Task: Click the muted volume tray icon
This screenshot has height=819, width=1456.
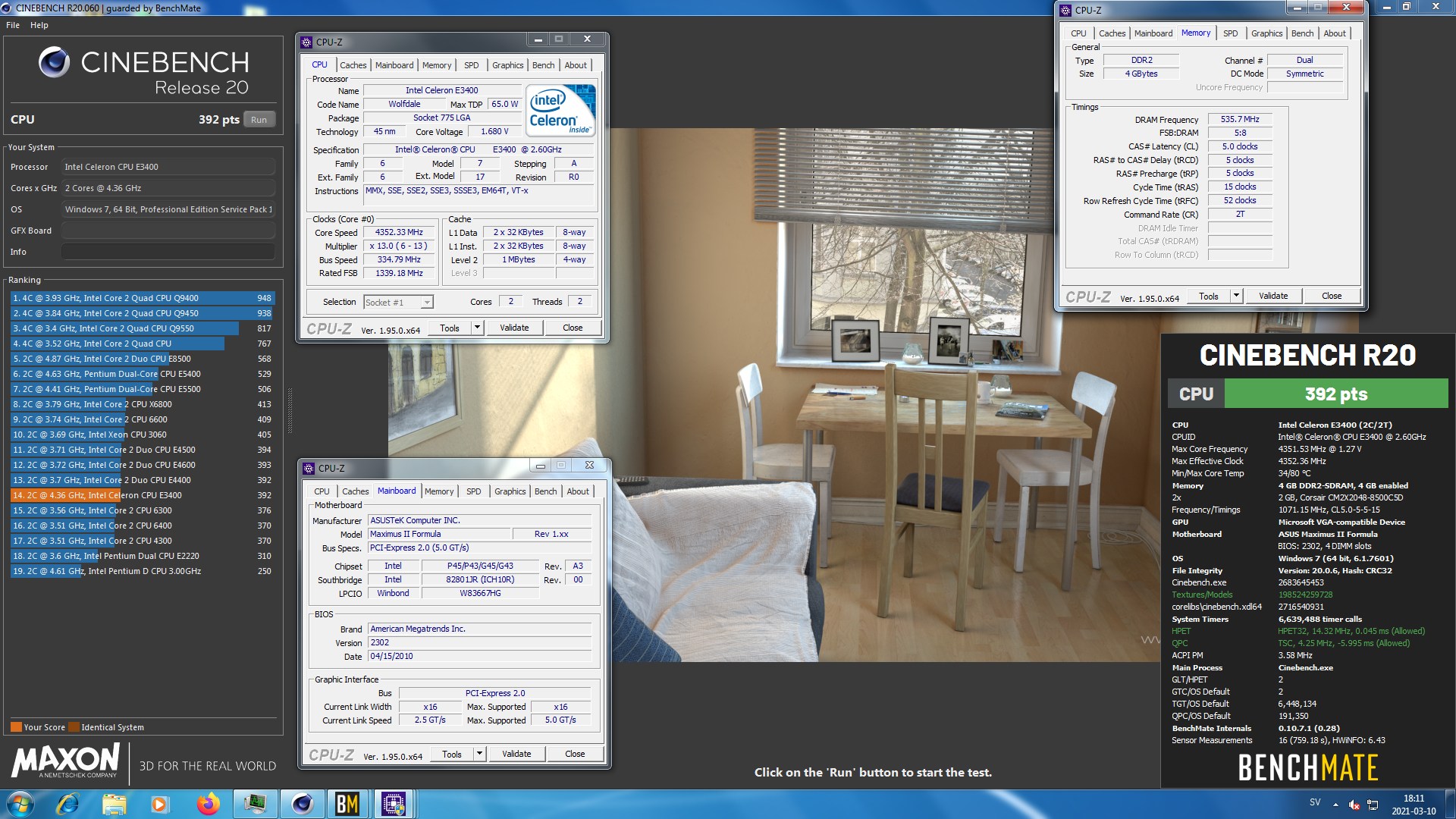Action: click(1354, 805)
